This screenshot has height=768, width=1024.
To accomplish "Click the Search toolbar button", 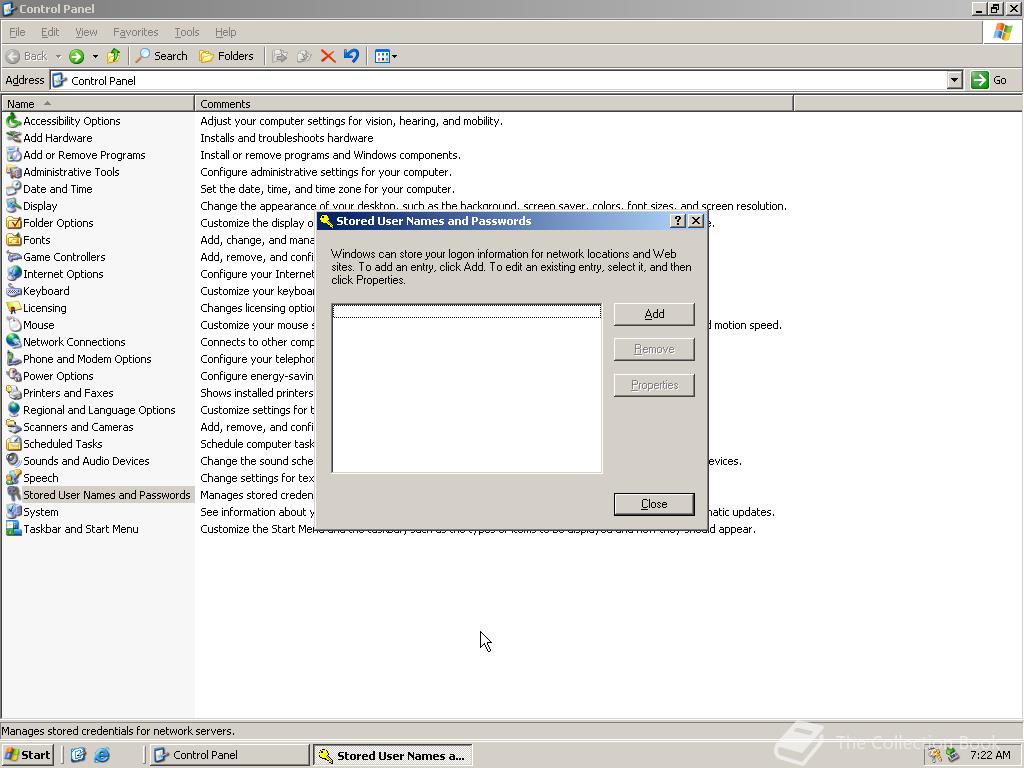I will [x=161, y=56].
